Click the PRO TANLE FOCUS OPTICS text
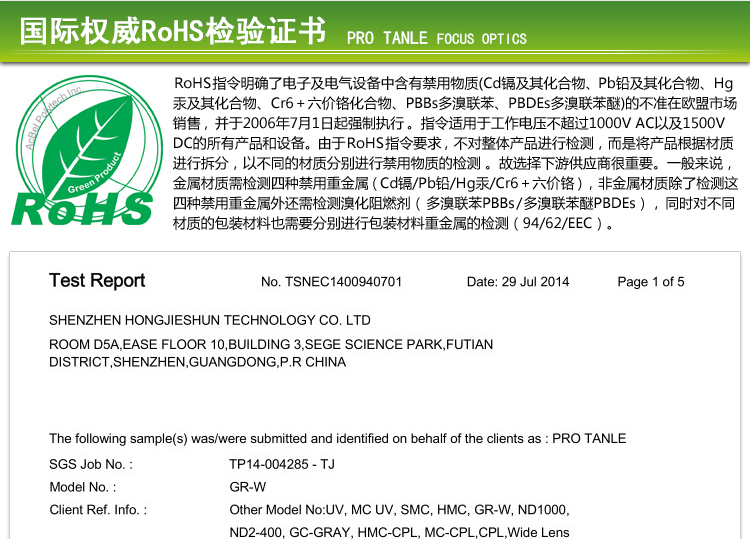The width and height of the screenshot is (750, 539). [436, 39]
